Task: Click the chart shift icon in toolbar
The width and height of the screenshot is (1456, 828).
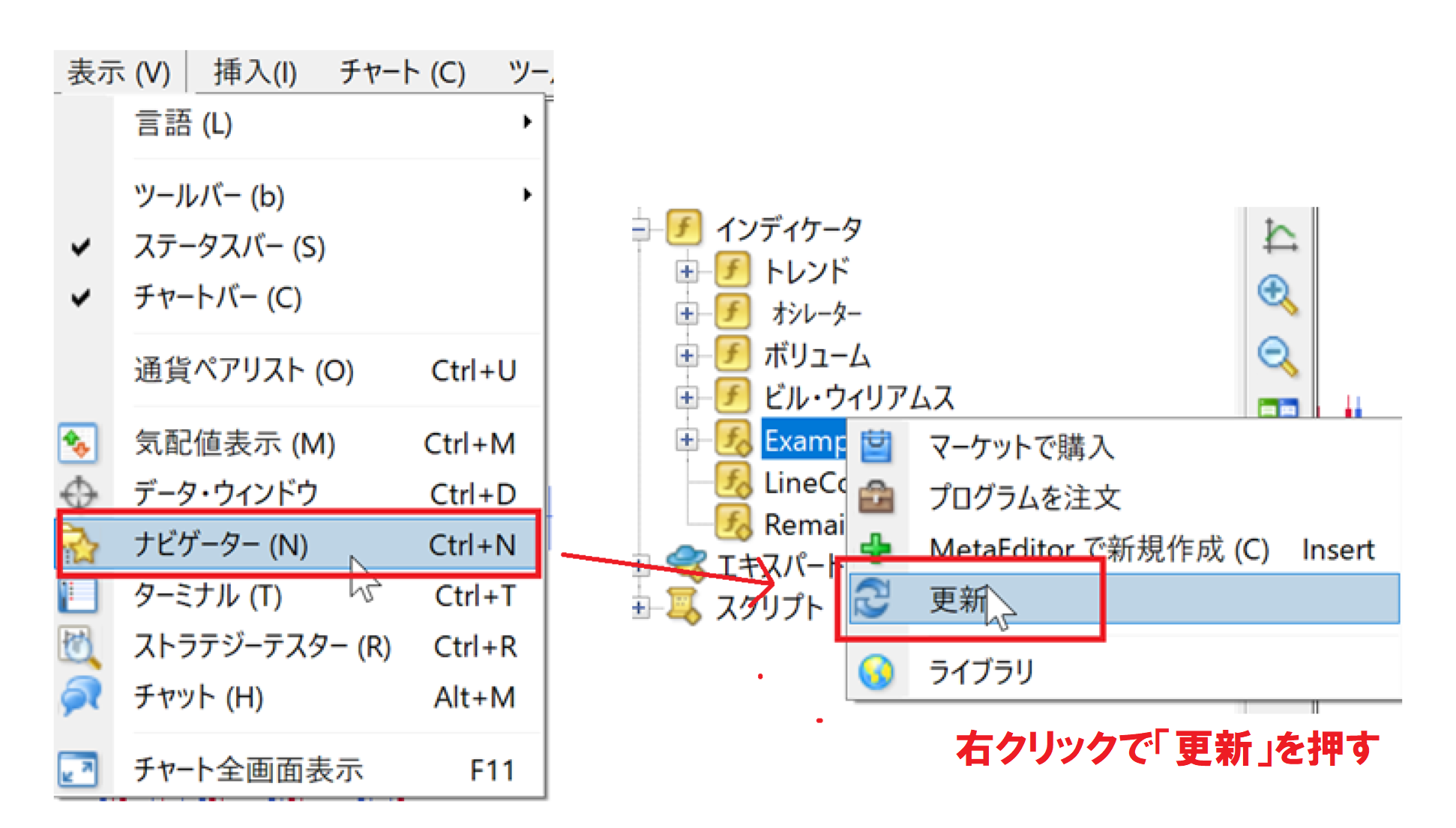Action: (x=1279, y=235)
